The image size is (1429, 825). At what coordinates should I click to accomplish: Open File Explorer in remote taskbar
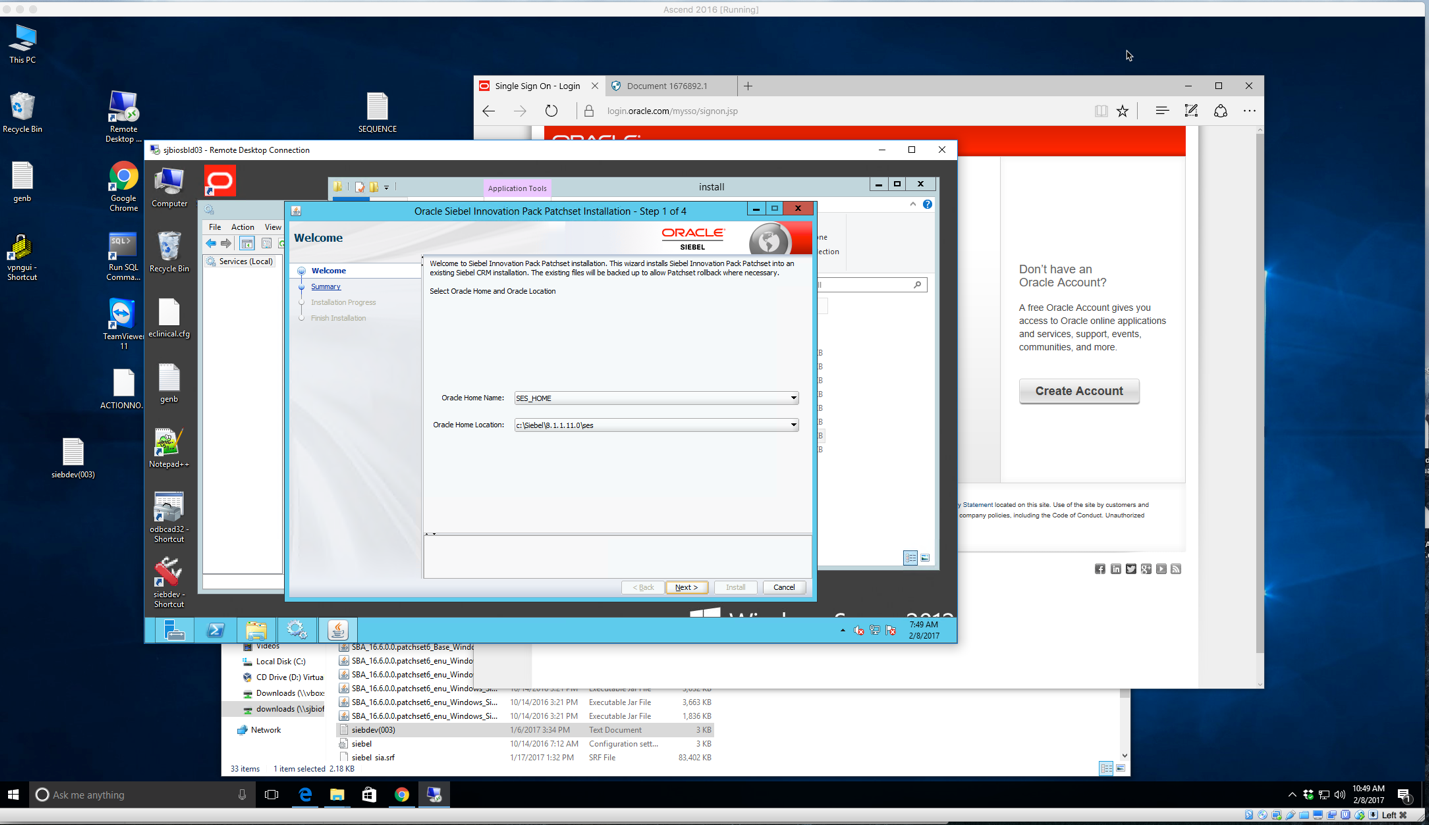[x=256, y=630]
